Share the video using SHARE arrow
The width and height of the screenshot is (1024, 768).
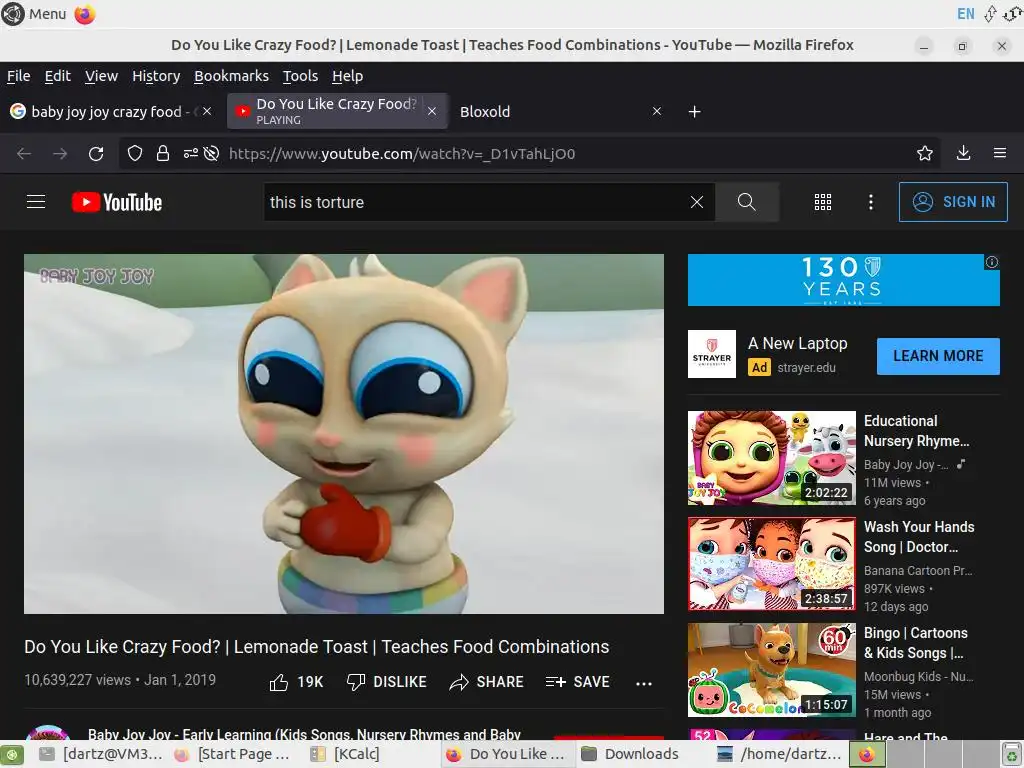[487, 682]
